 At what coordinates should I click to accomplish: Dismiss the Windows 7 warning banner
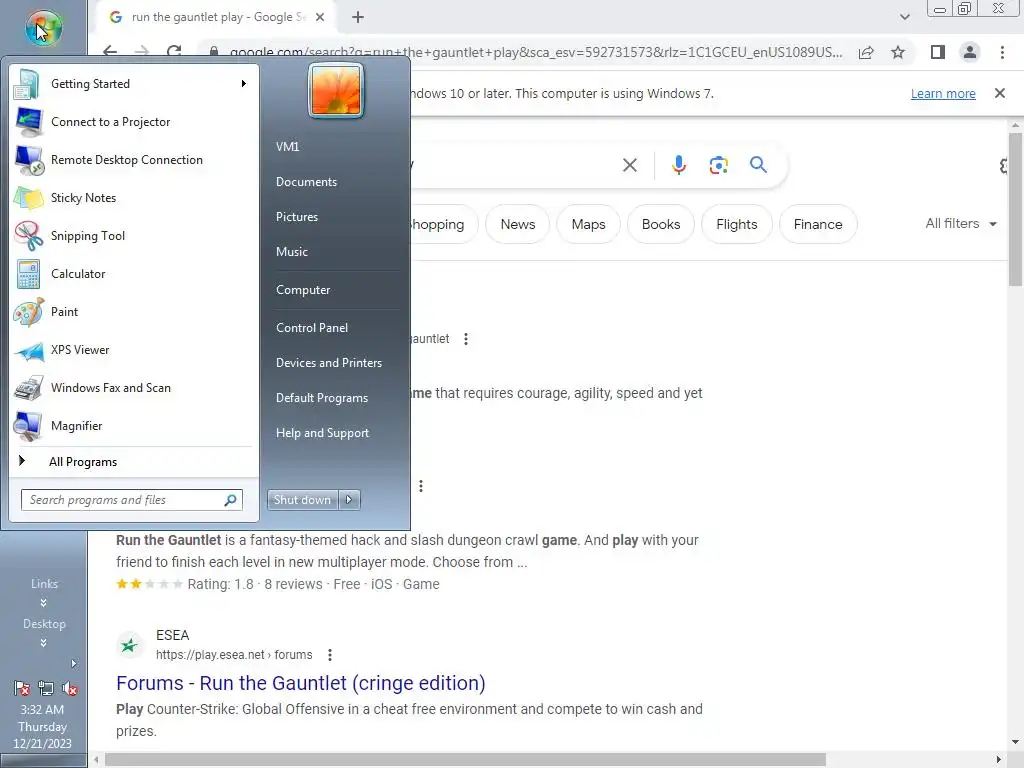[x=999, y=93]
